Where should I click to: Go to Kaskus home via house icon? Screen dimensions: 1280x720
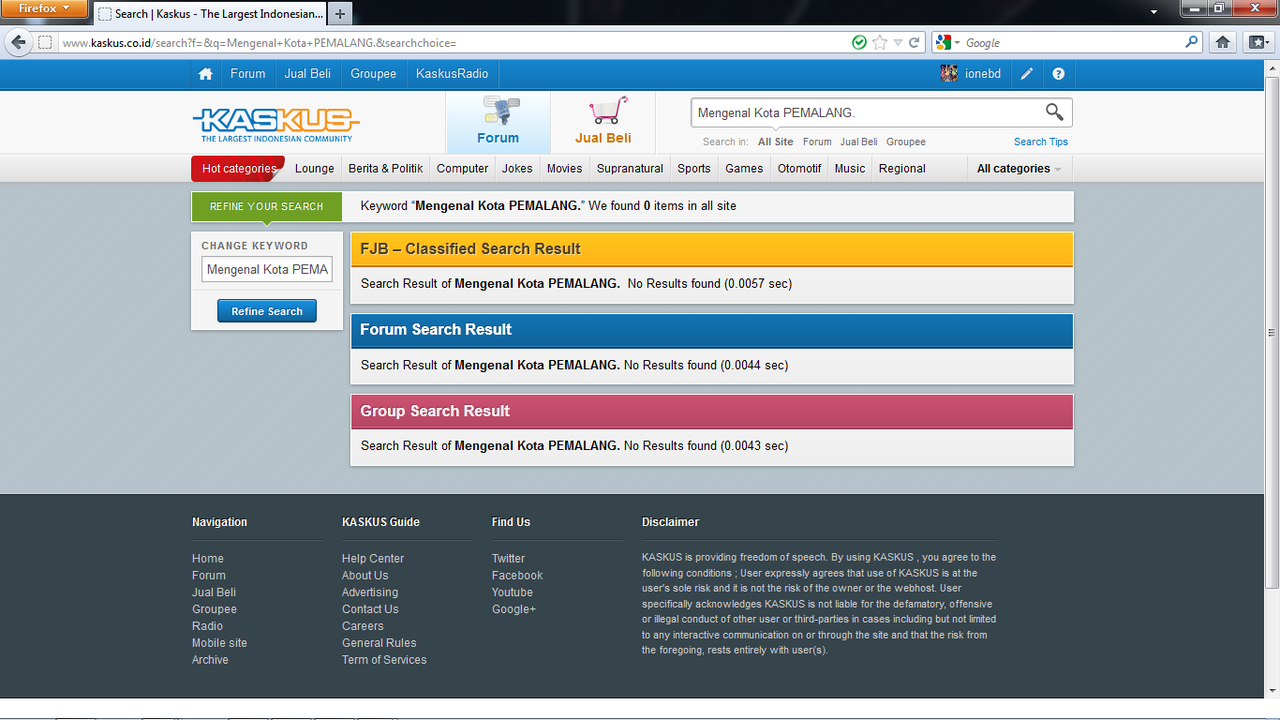pos(205,74)
